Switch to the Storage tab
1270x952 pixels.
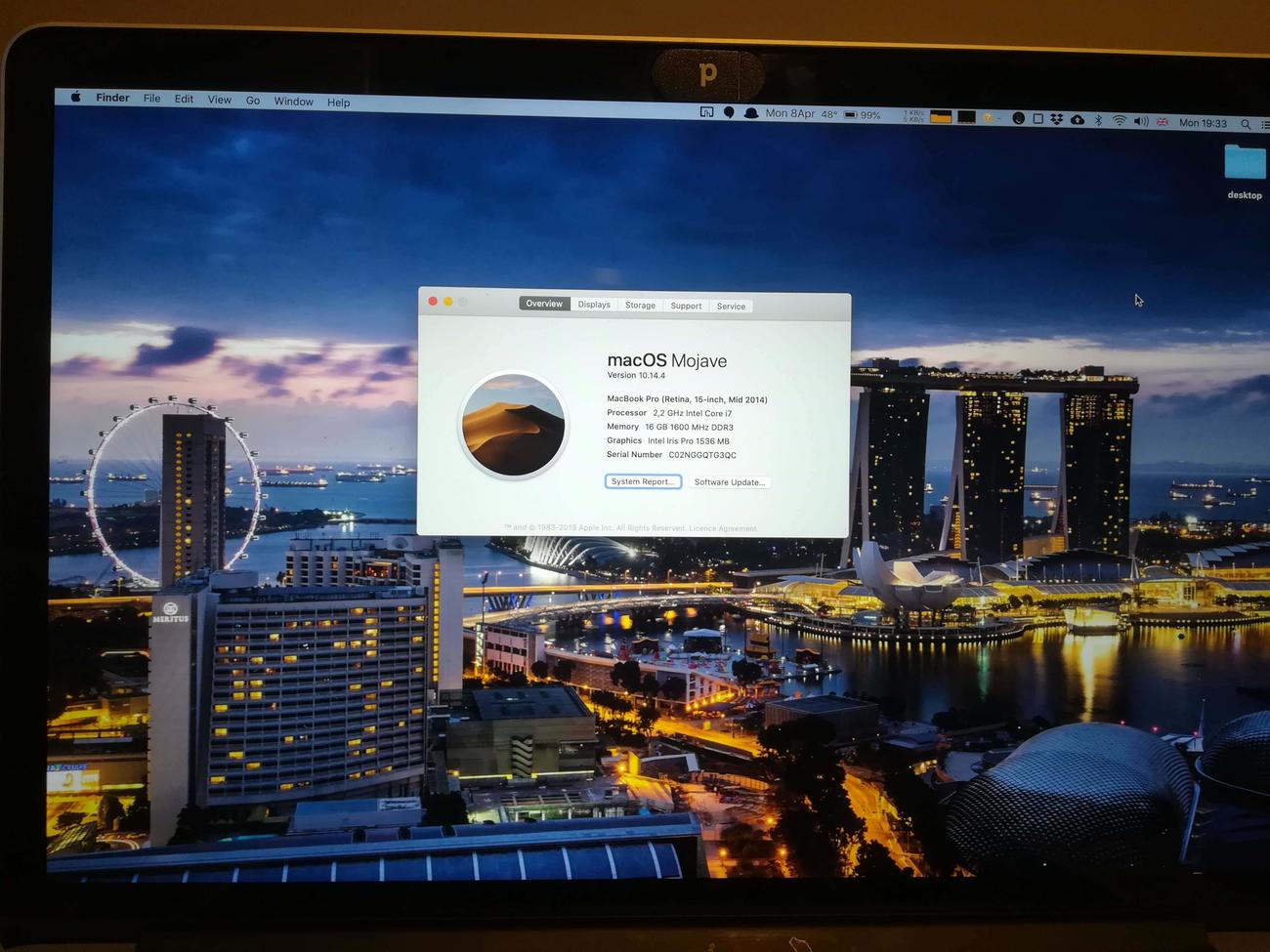coord(641,306)
